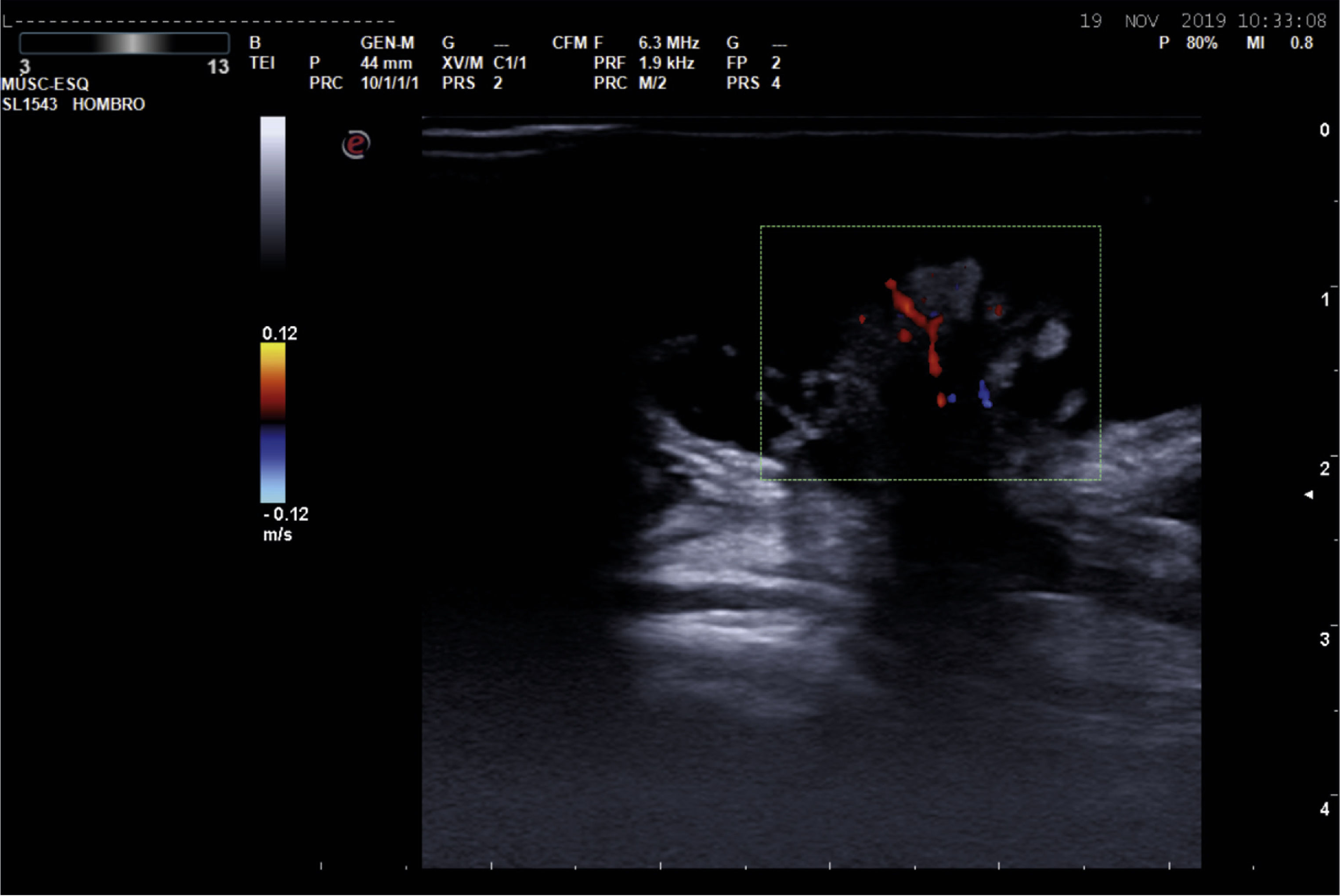Click the MUSC-ESQ preset label
Screen dimensions: 1340x896
pyautogui.click(x=45, y=85)
